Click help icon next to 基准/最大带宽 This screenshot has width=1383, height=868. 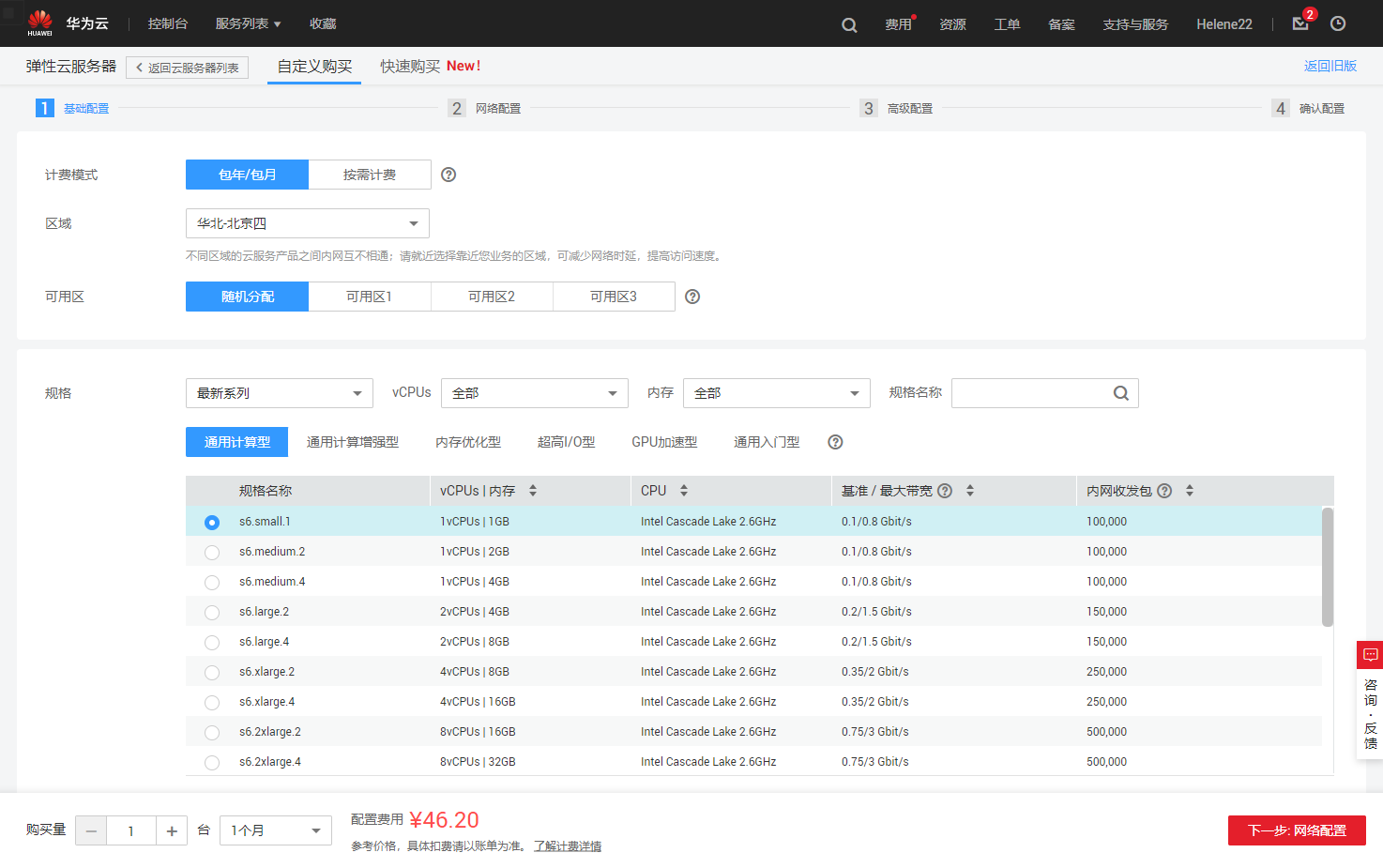coord(945,491)
